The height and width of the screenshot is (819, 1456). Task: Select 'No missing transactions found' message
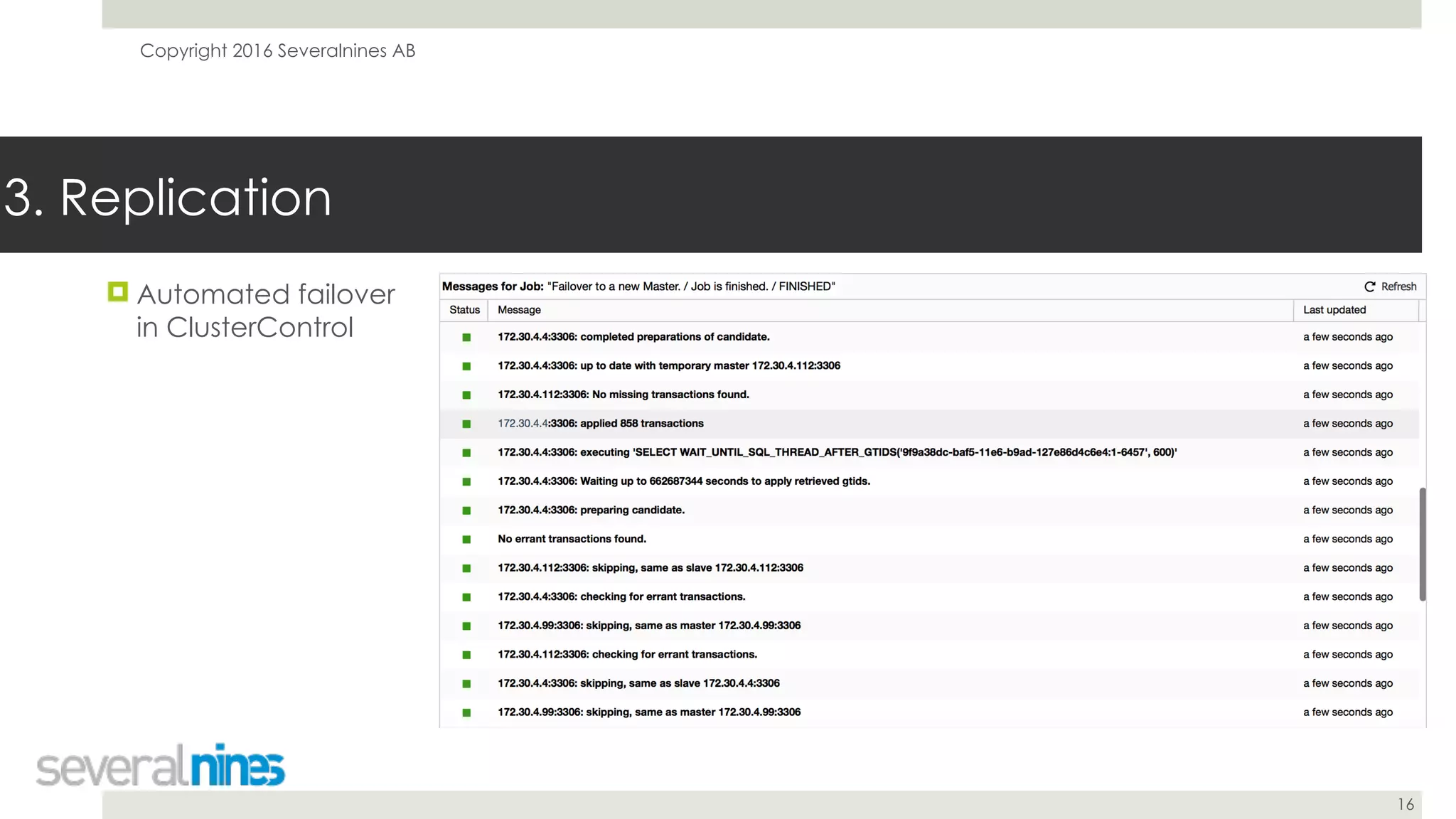[x=623, y=395]
